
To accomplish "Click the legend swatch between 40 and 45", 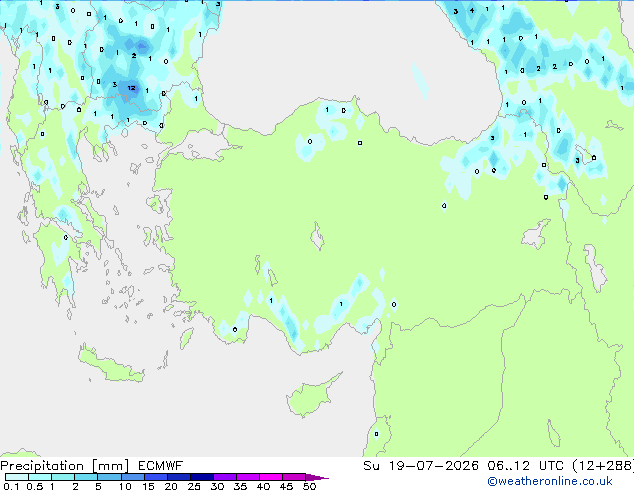I will point(271,477).
